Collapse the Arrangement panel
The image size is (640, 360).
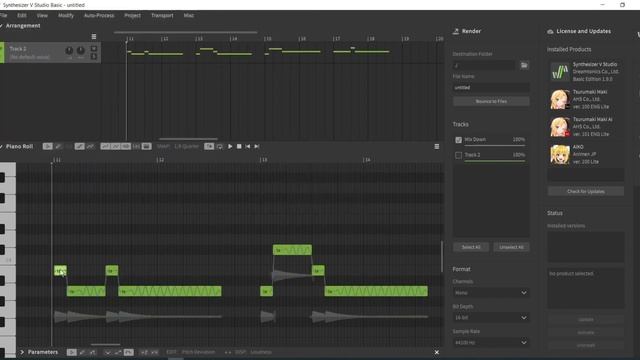pos(2,26)
